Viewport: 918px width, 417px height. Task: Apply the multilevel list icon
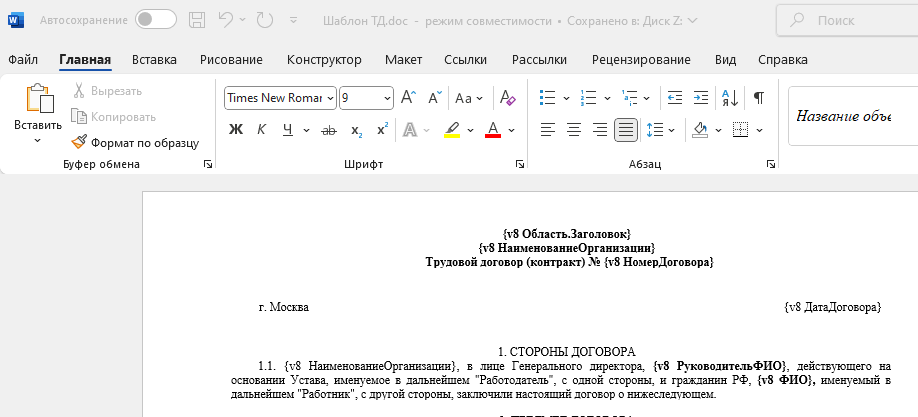click(x=629, y=98)
